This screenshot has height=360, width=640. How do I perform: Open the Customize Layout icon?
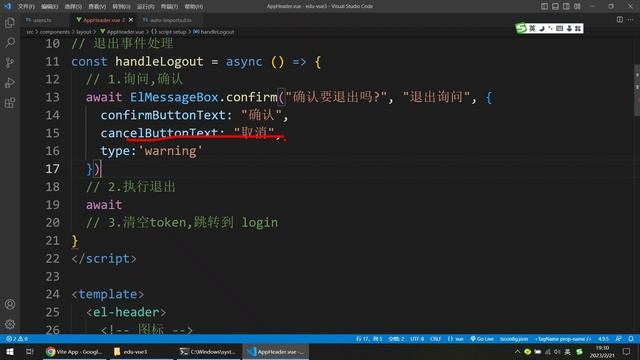pyautogui.click(x=577, y=6)
